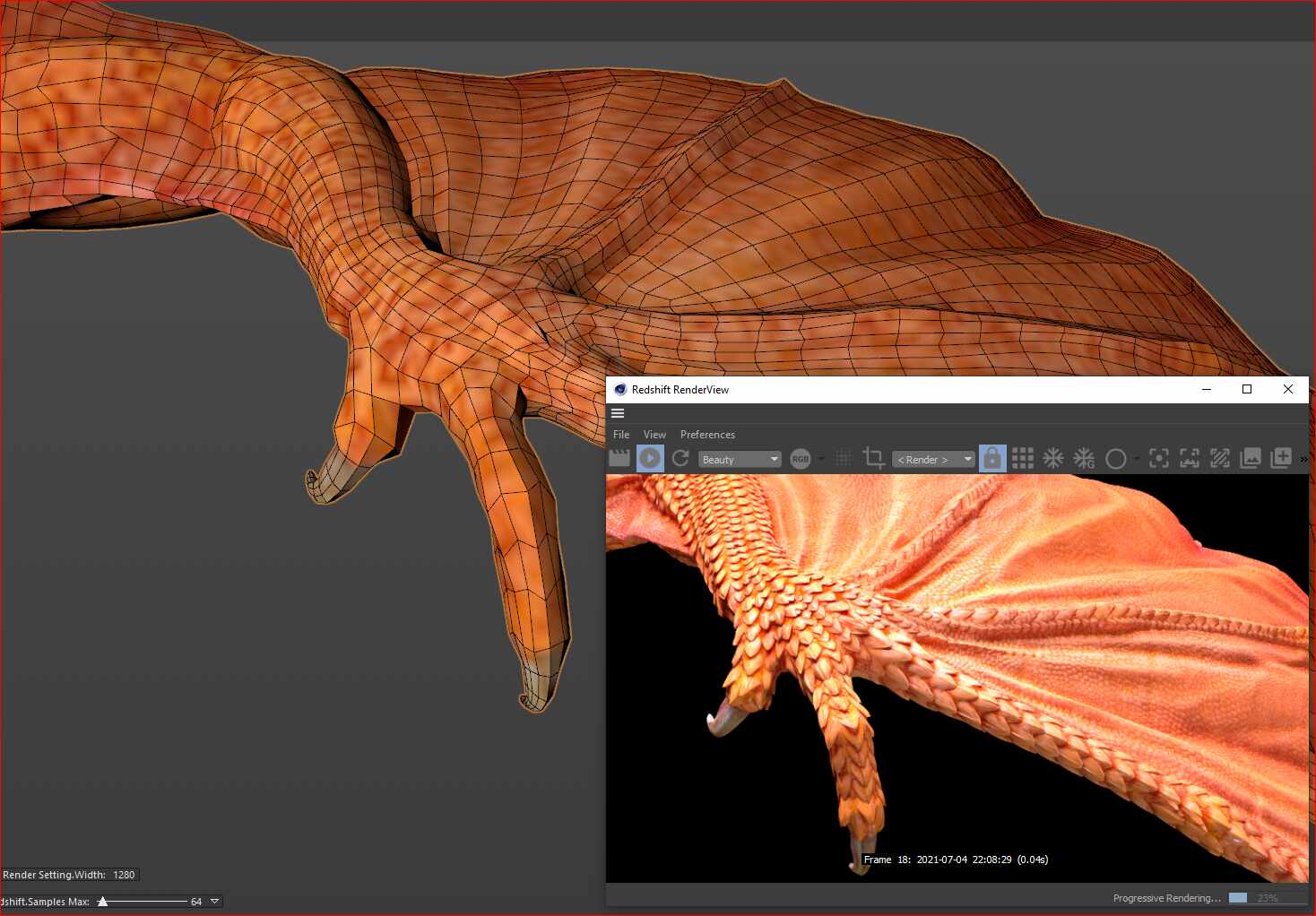Open the Preferences menu

click(707, 435)
